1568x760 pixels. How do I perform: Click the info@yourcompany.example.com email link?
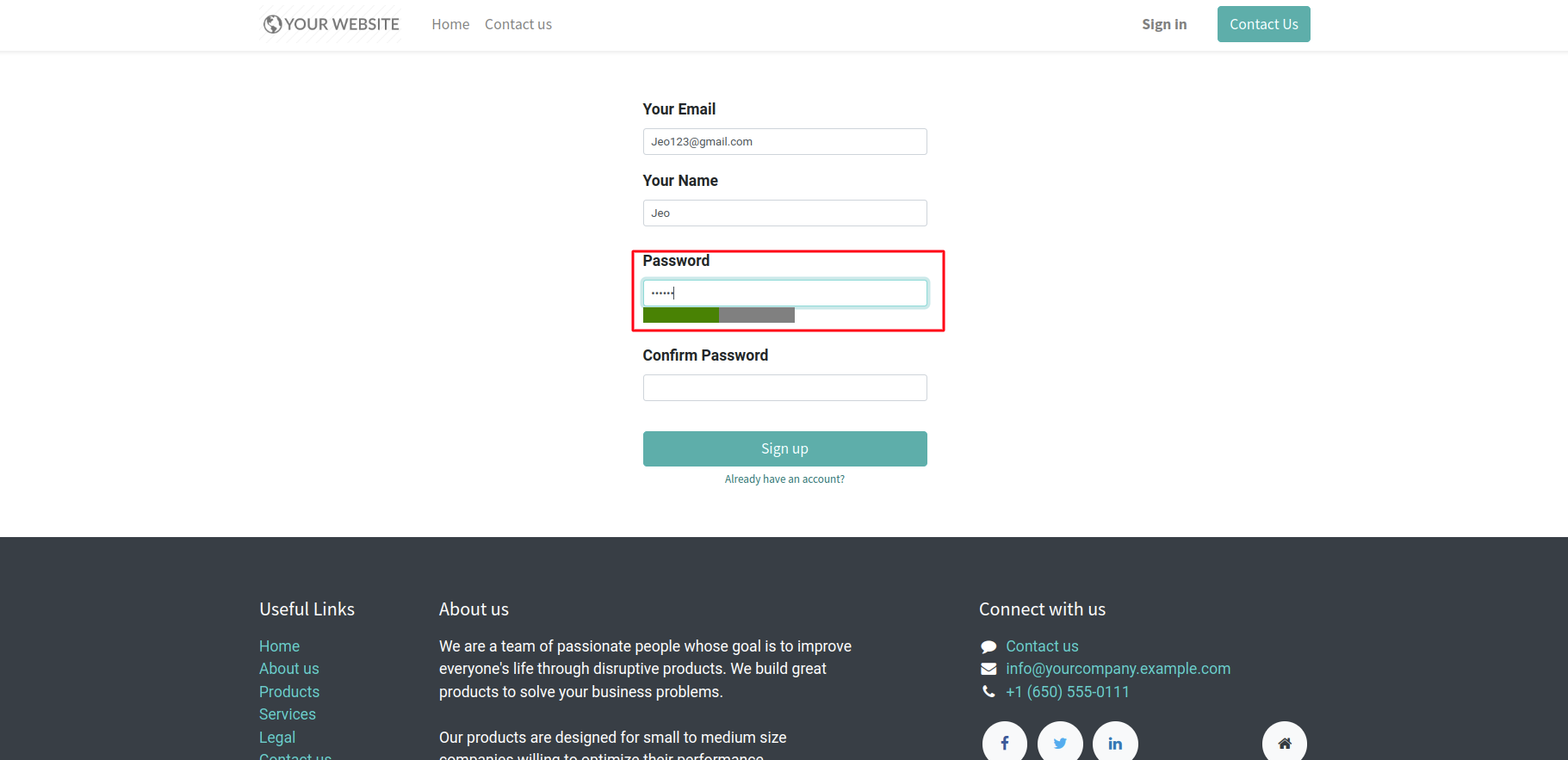[1118, 669]
